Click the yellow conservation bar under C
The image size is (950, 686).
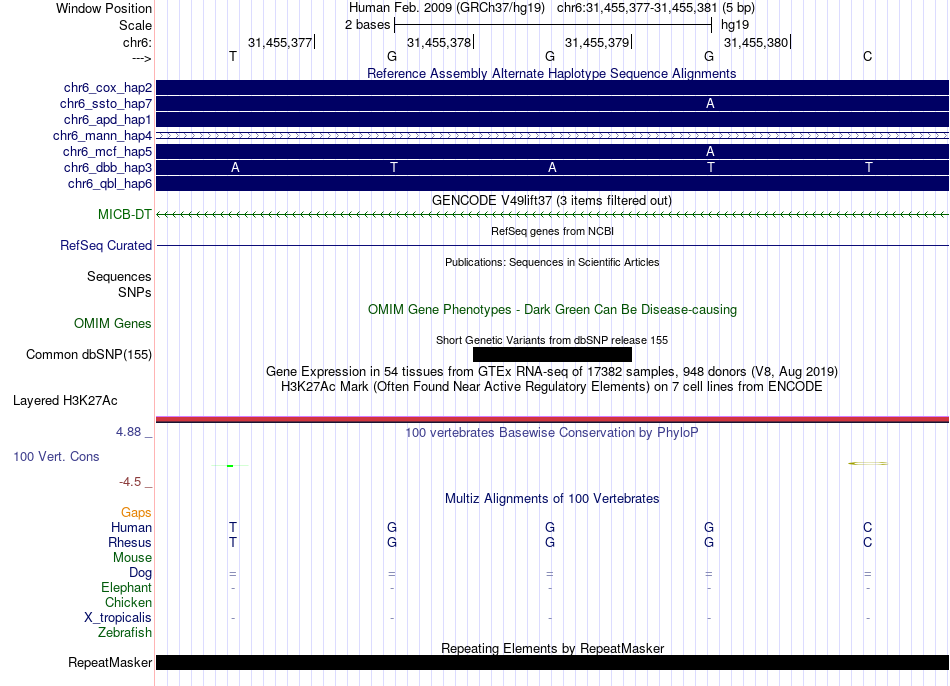pos(868,464)
